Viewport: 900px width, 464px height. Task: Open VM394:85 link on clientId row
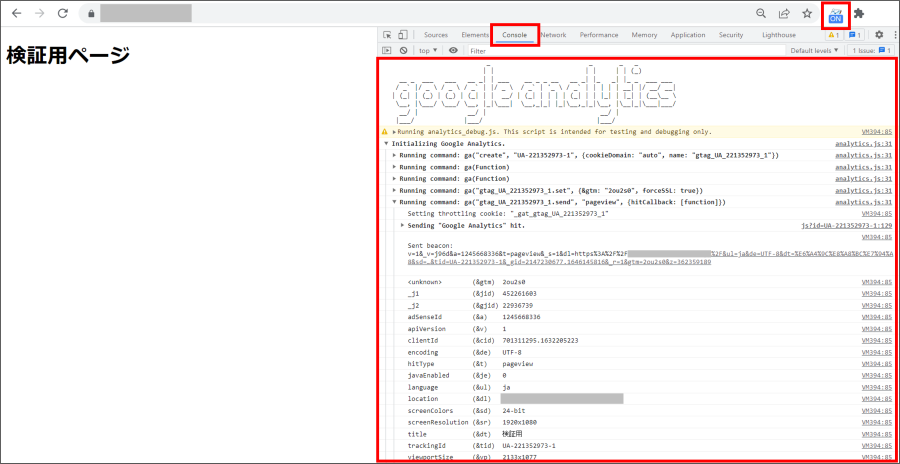tap(877, 341)
